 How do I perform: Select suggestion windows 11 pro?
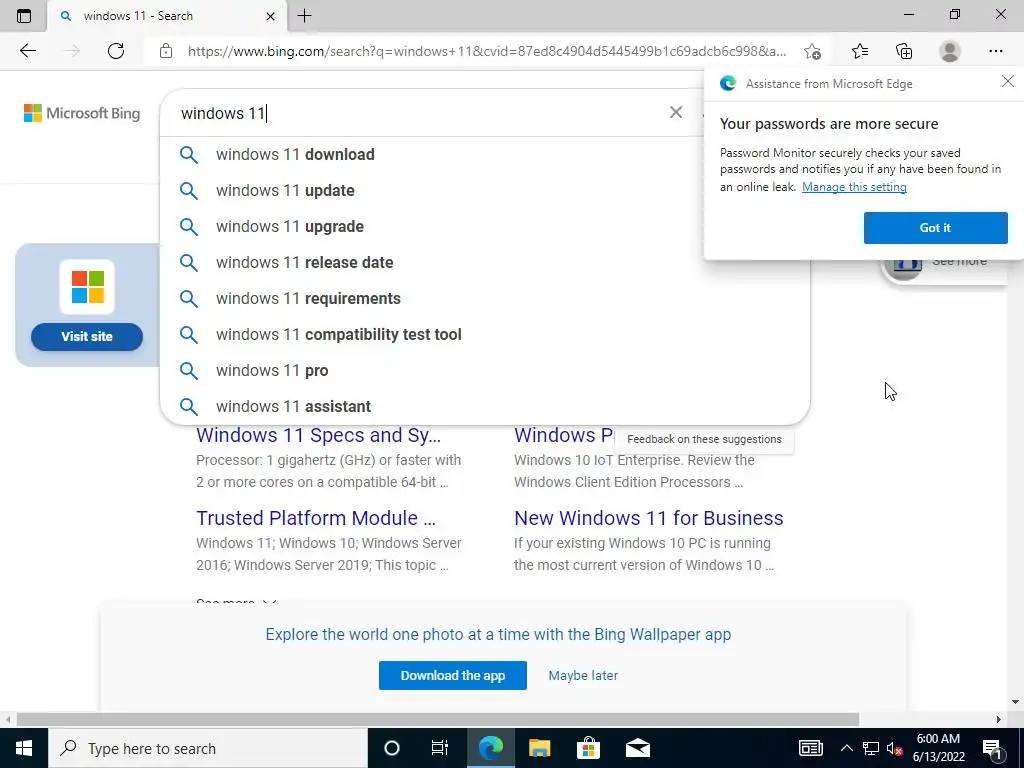485,370
